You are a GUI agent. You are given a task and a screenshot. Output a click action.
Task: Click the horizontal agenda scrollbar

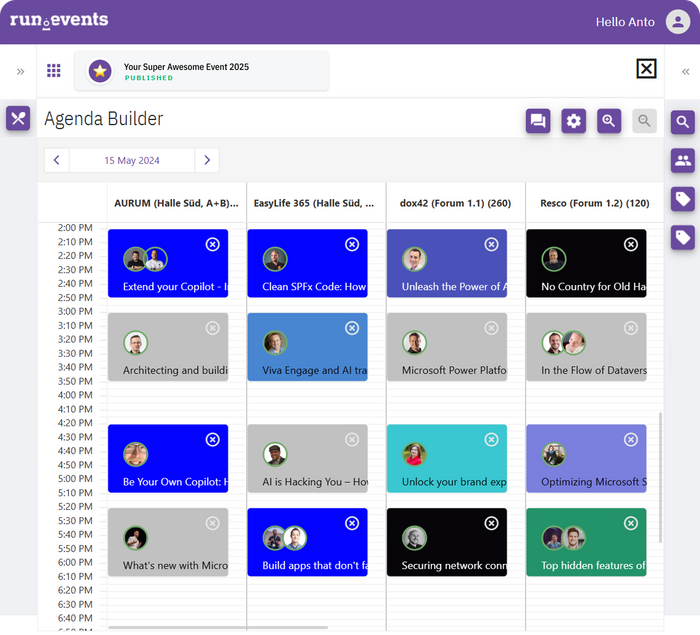(x=218, y=627)
